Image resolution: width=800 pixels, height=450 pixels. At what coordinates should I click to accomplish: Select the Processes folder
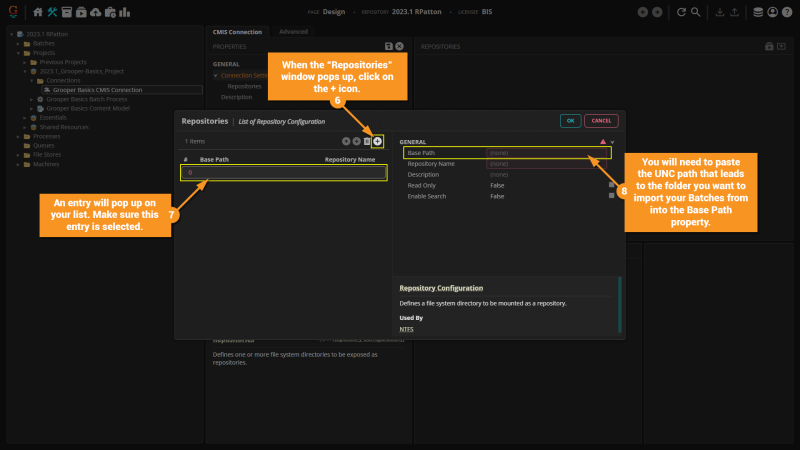point(46,136)
